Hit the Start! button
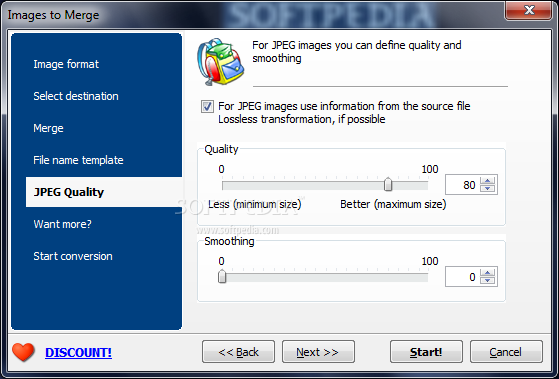Screen dimensions: 559x379 pos(426,352)
